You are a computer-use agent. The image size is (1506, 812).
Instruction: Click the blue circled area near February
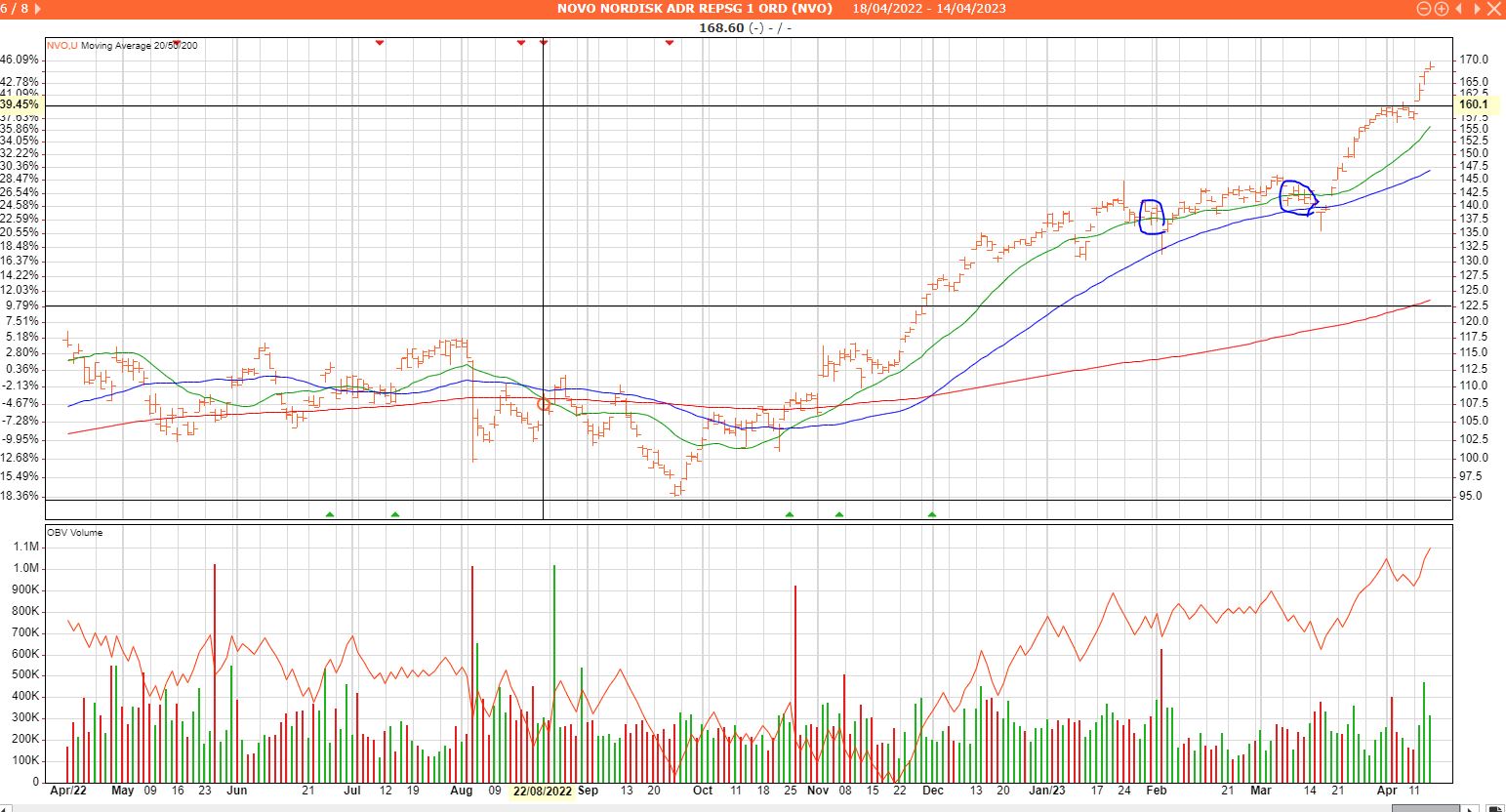click(x=1153, y=217)
